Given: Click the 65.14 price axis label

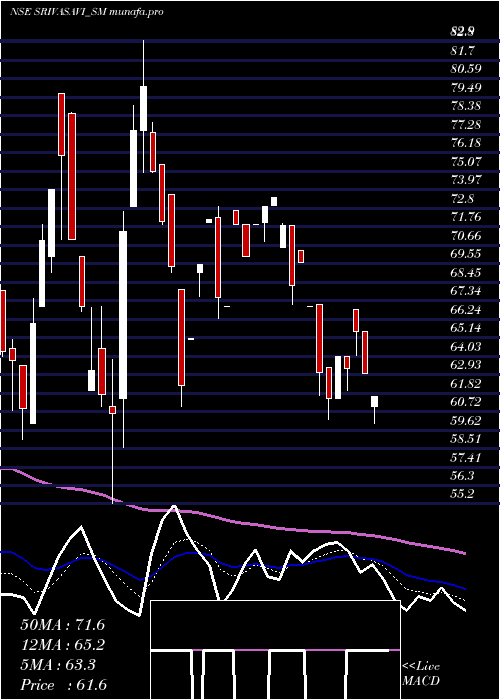Looking at the screenshot, I should (x=466, y=328).
